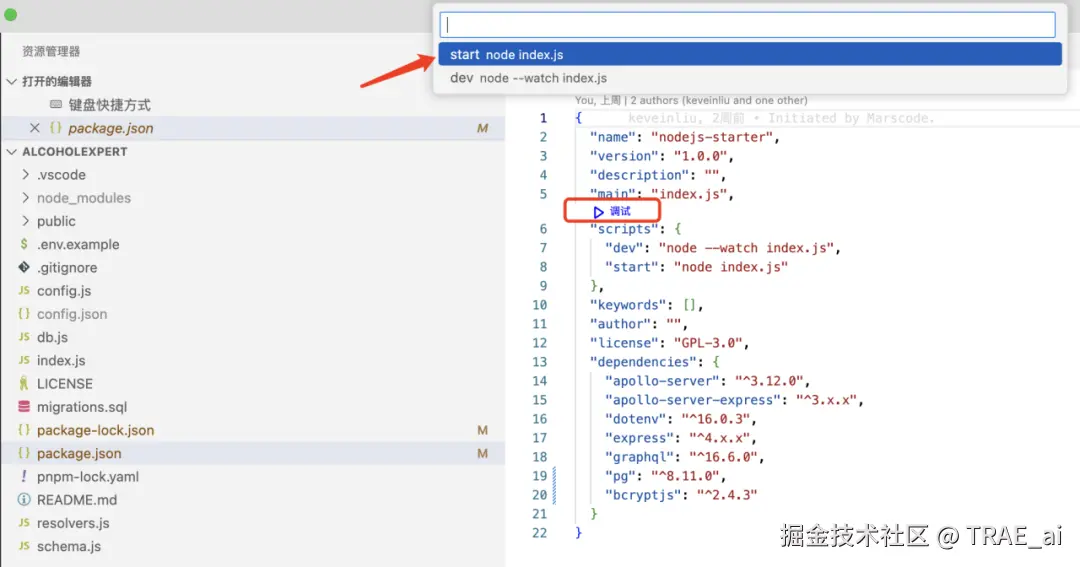Collapse the 打开的编辑器 section
Screen dimensions: 1080x567
12,81
